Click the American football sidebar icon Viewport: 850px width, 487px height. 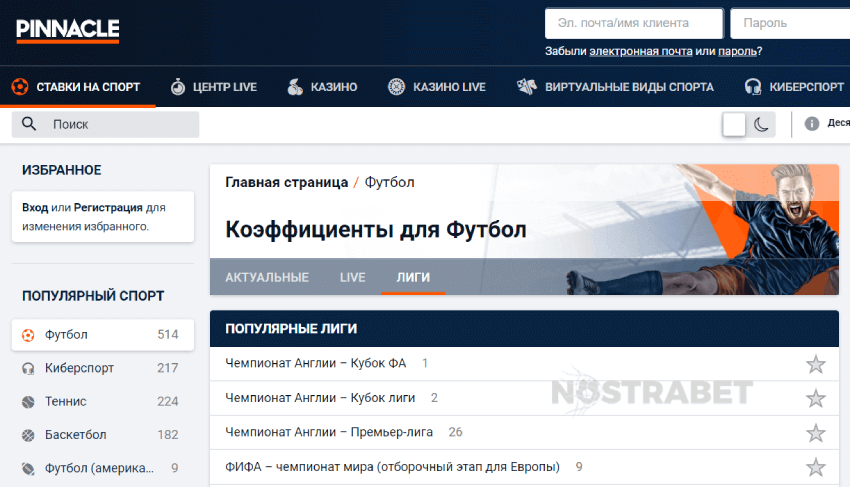(x=28, y=469)
